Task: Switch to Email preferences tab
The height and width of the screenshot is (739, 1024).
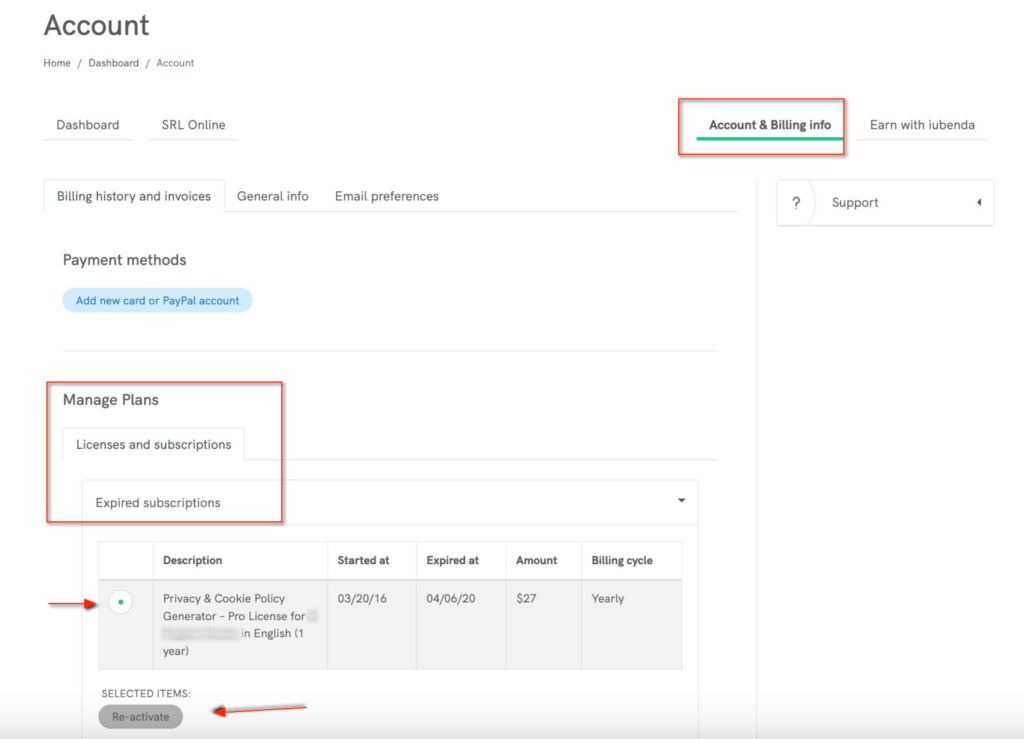Action: click(386, 196)
